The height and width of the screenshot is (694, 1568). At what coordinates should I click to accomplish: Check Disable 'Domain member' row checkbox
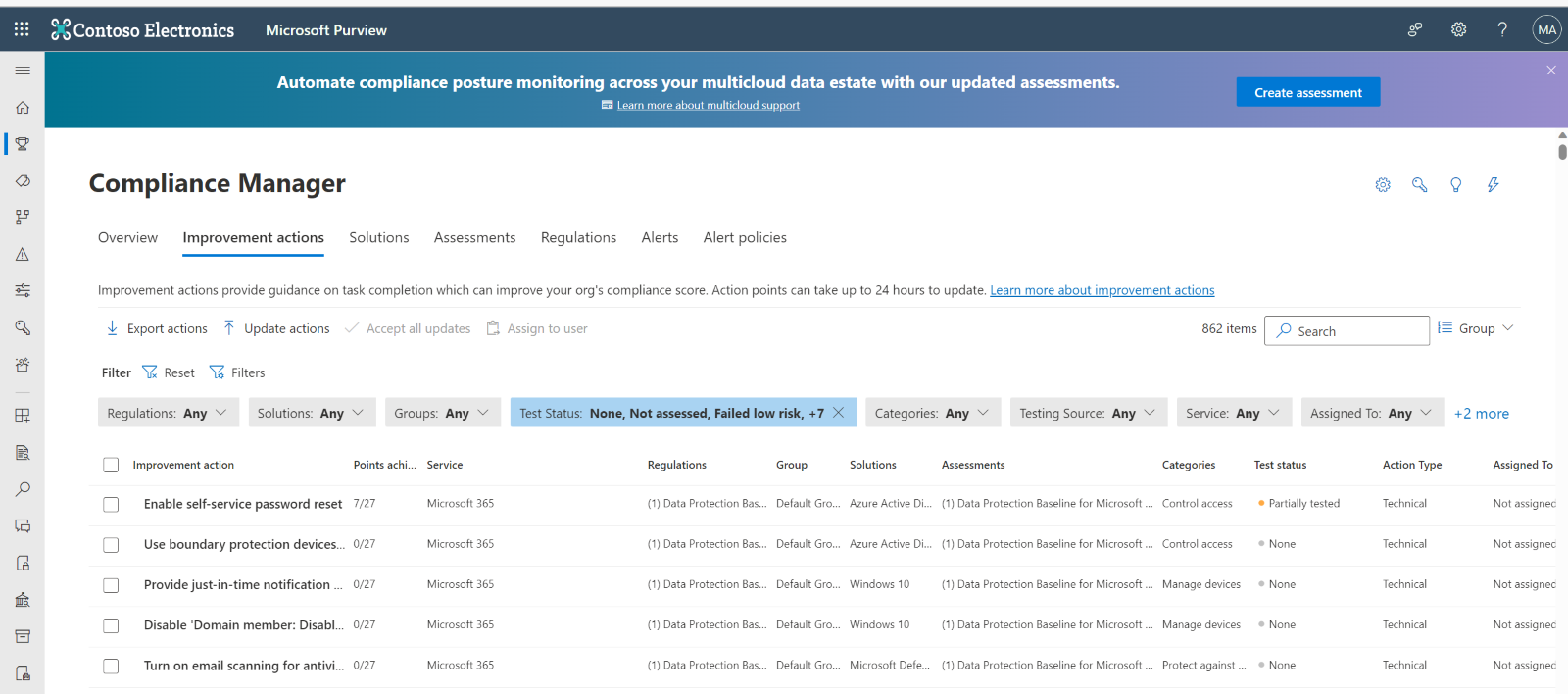pos(111,625)
